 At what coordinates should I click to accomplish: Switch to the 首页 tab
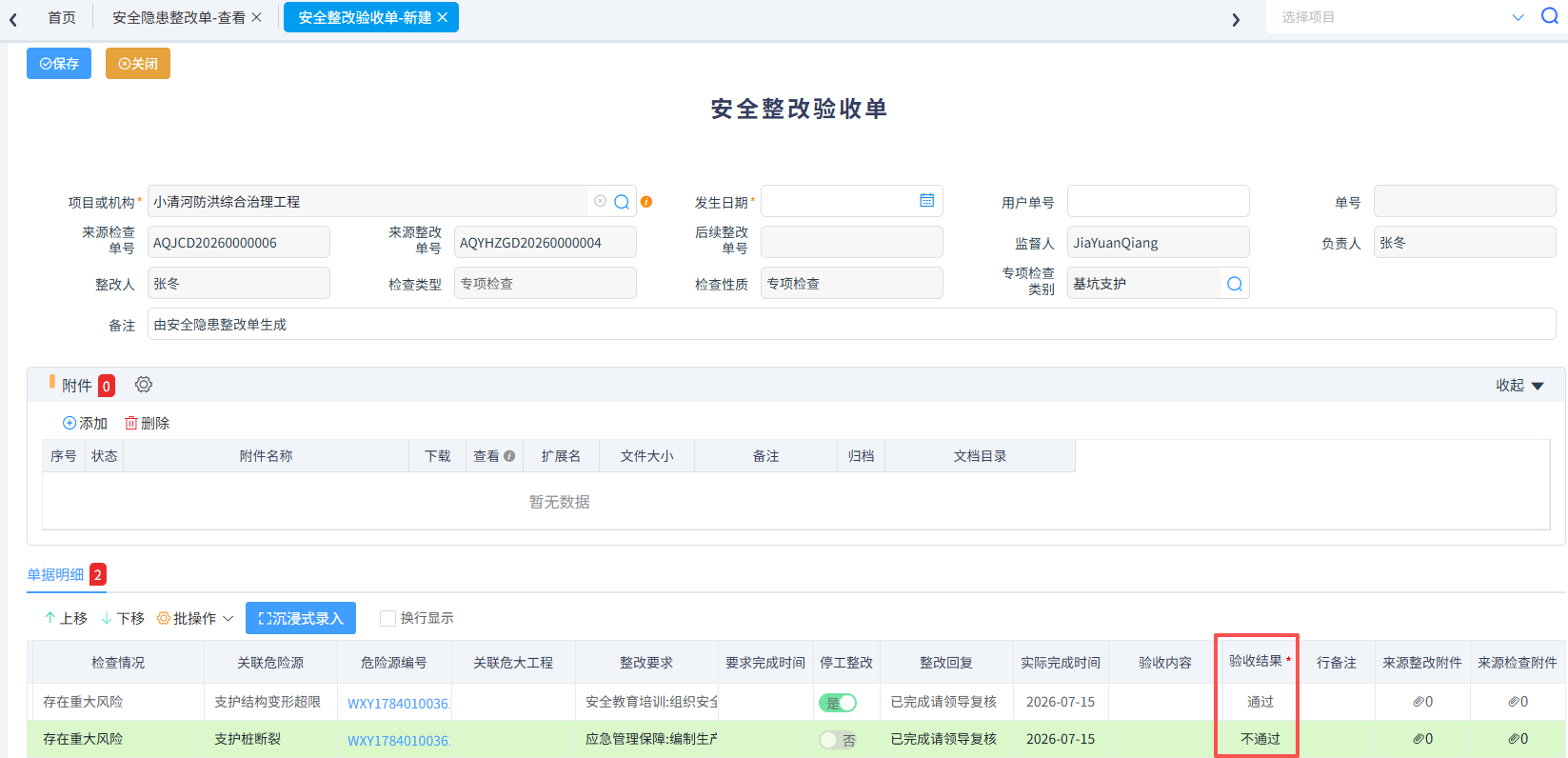(x=62, y=17)
